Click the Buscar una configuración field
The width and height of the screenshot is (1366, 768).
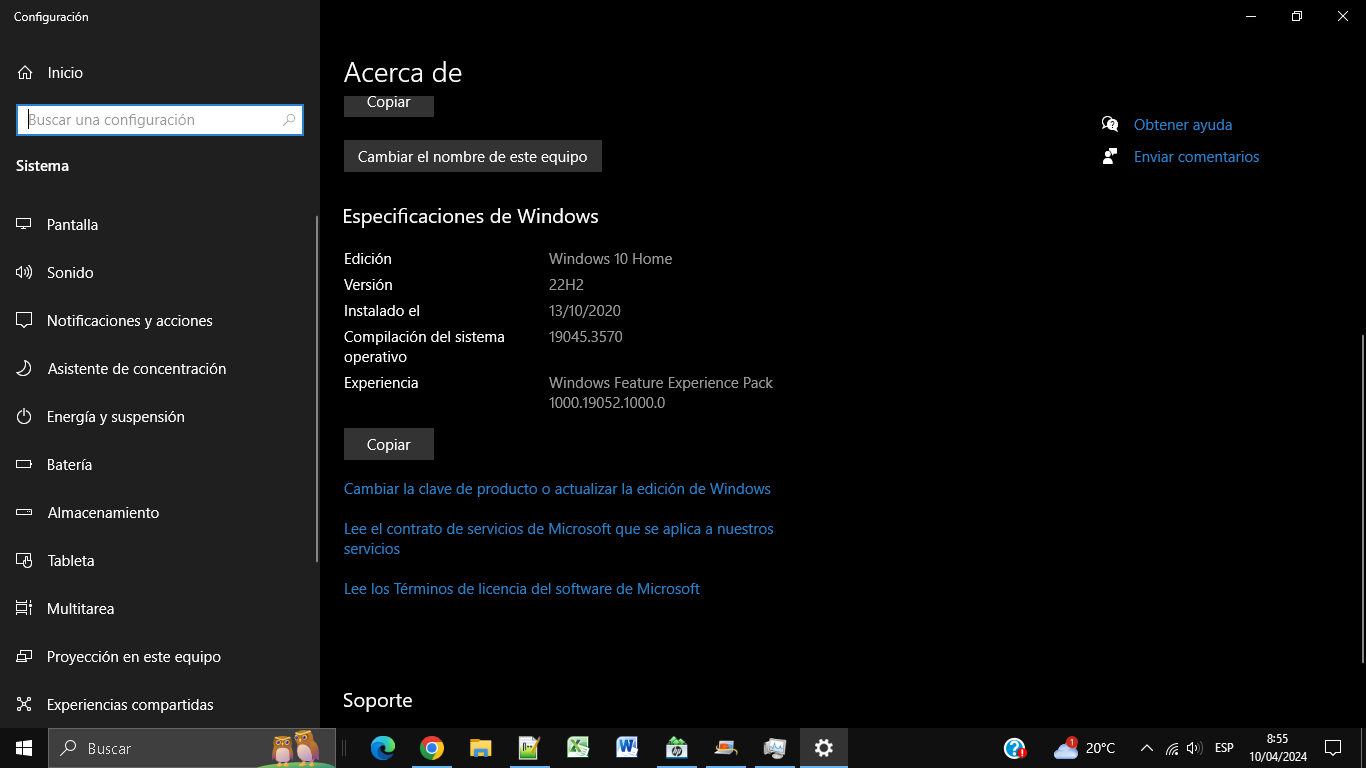(160, 120)
